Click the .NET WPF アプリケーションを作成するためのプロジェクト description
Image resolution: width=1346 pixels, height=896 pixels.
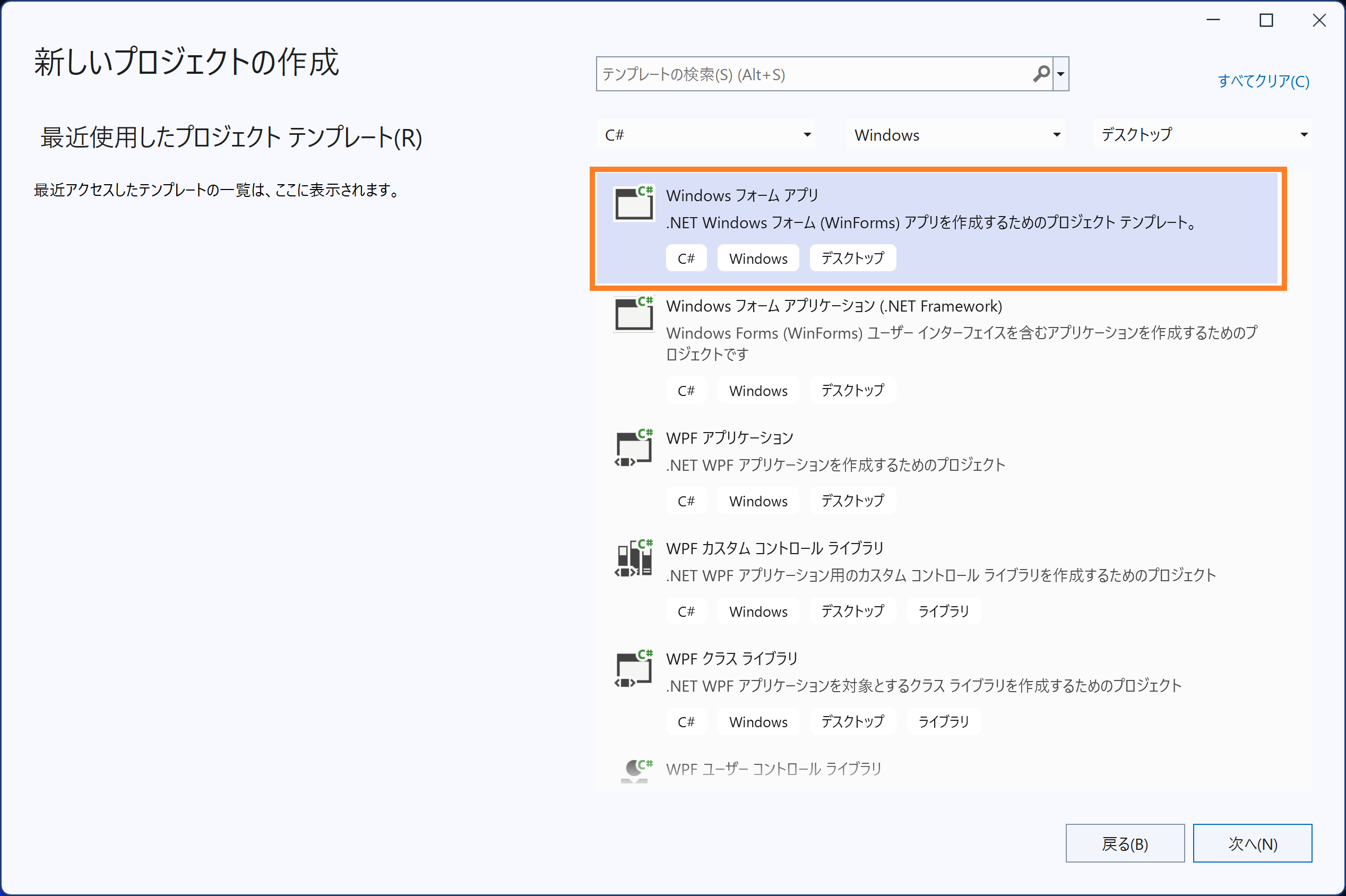(x=835, y=465)
